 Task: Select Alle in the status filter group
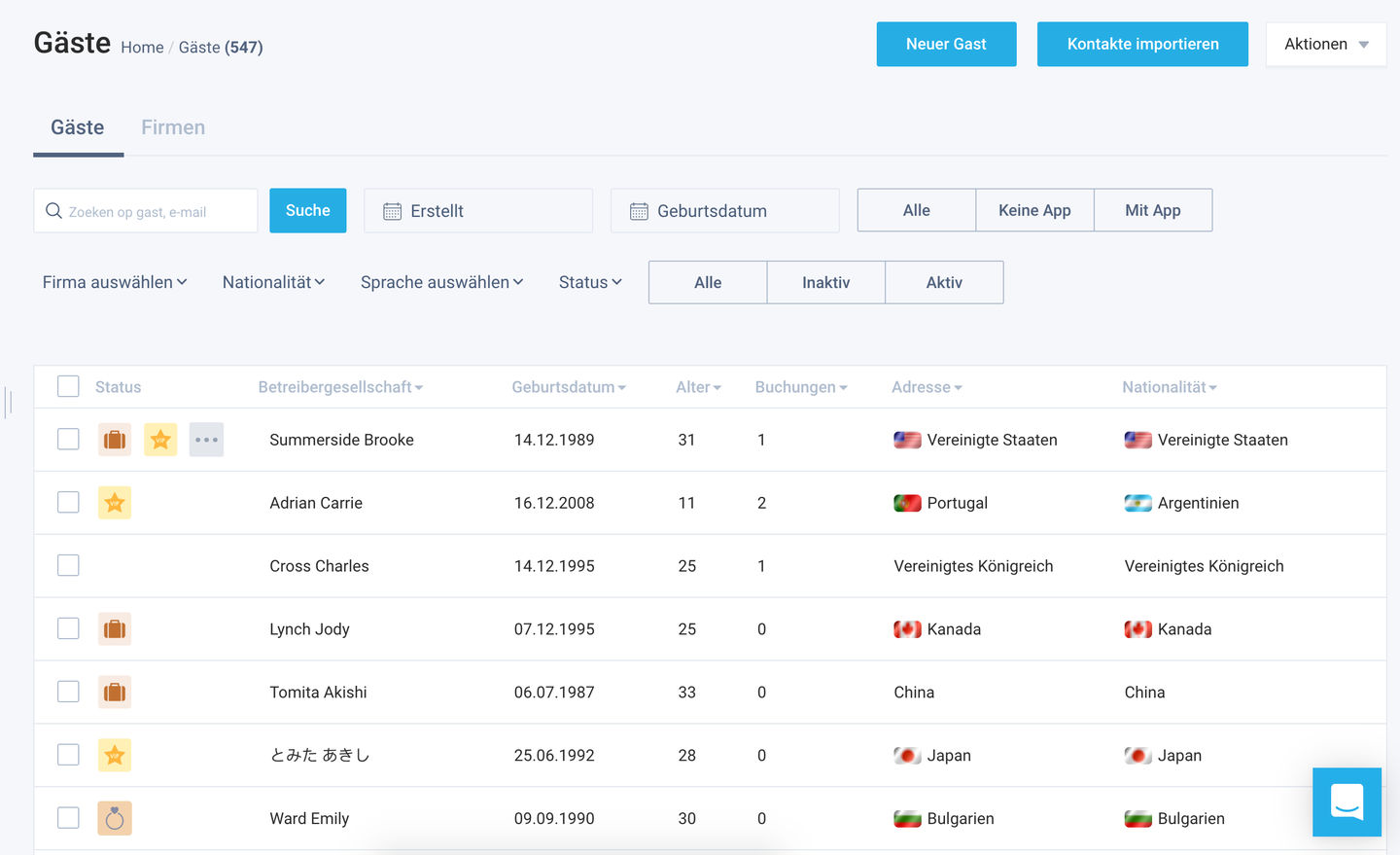coord(708,282)
